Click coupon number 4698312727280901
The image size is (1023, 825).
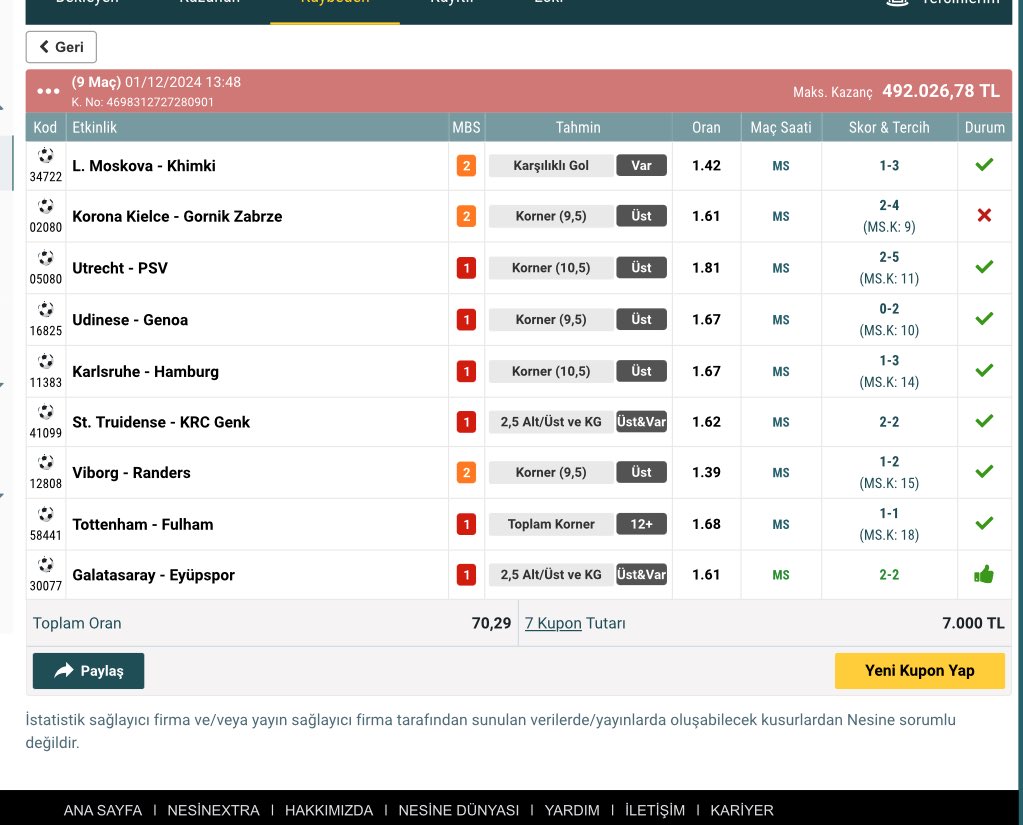[160, 102]
